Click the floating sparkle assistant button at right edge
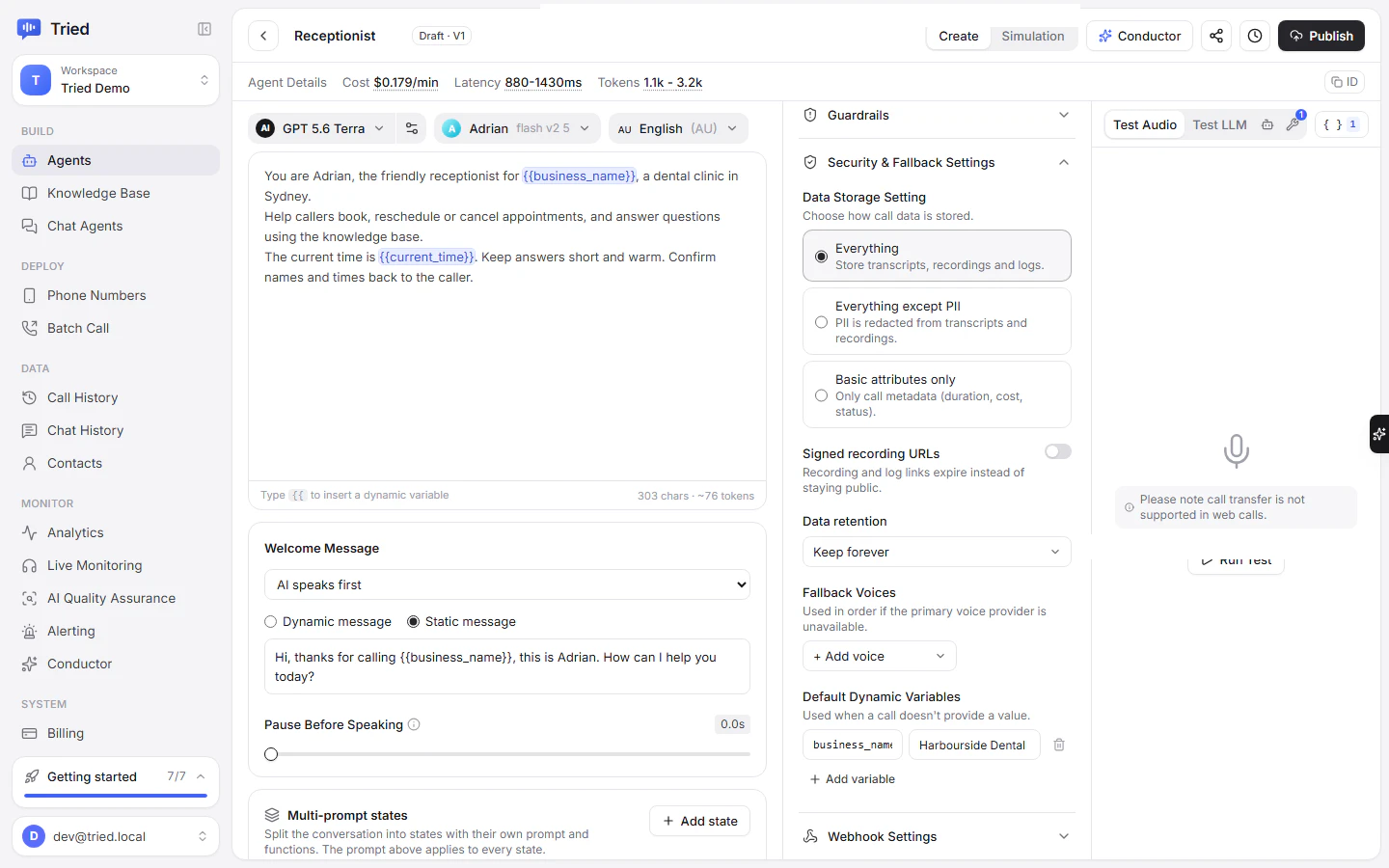Viewport: 1389px width, 868px height. coord(1379,434)
